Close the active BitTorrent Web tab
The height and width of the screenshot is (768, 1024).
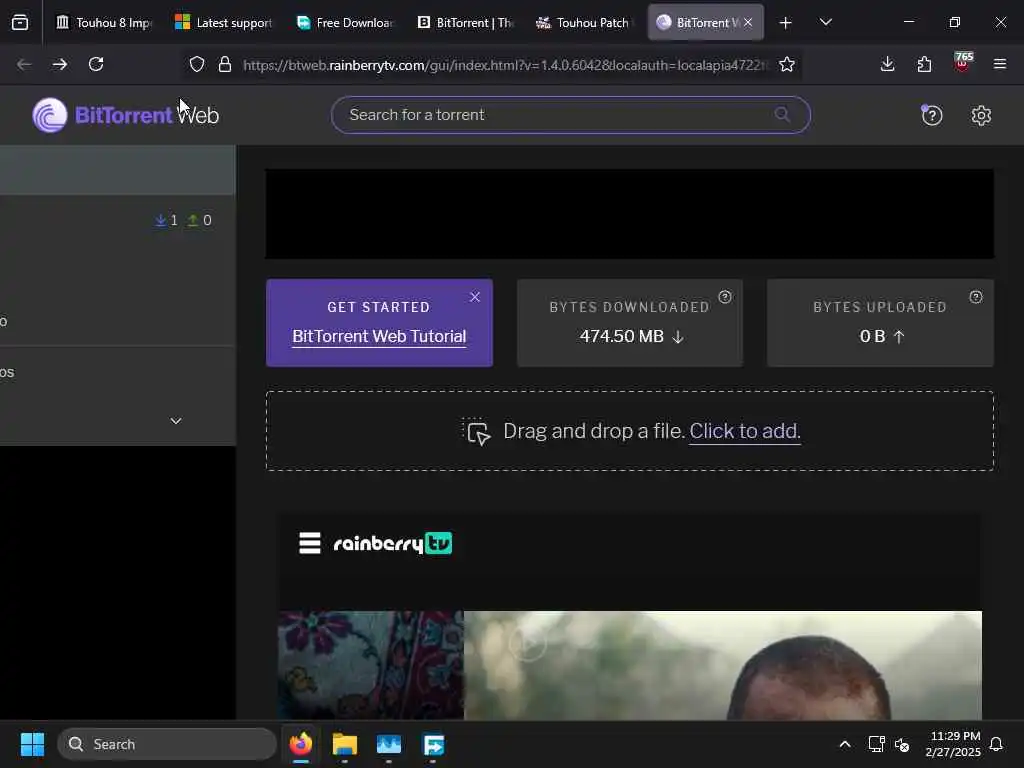(748, 23)
